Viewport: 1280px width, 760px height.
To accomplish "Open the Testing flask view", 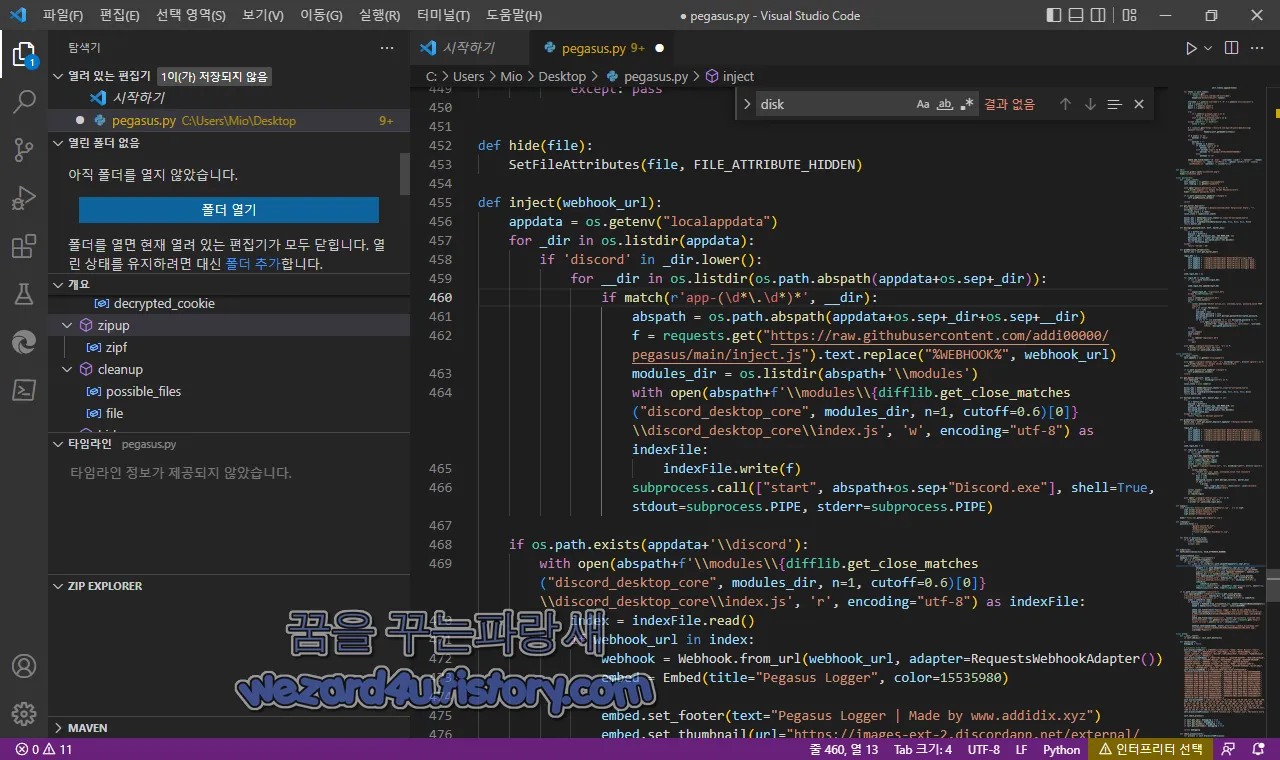I will [24, 294].
